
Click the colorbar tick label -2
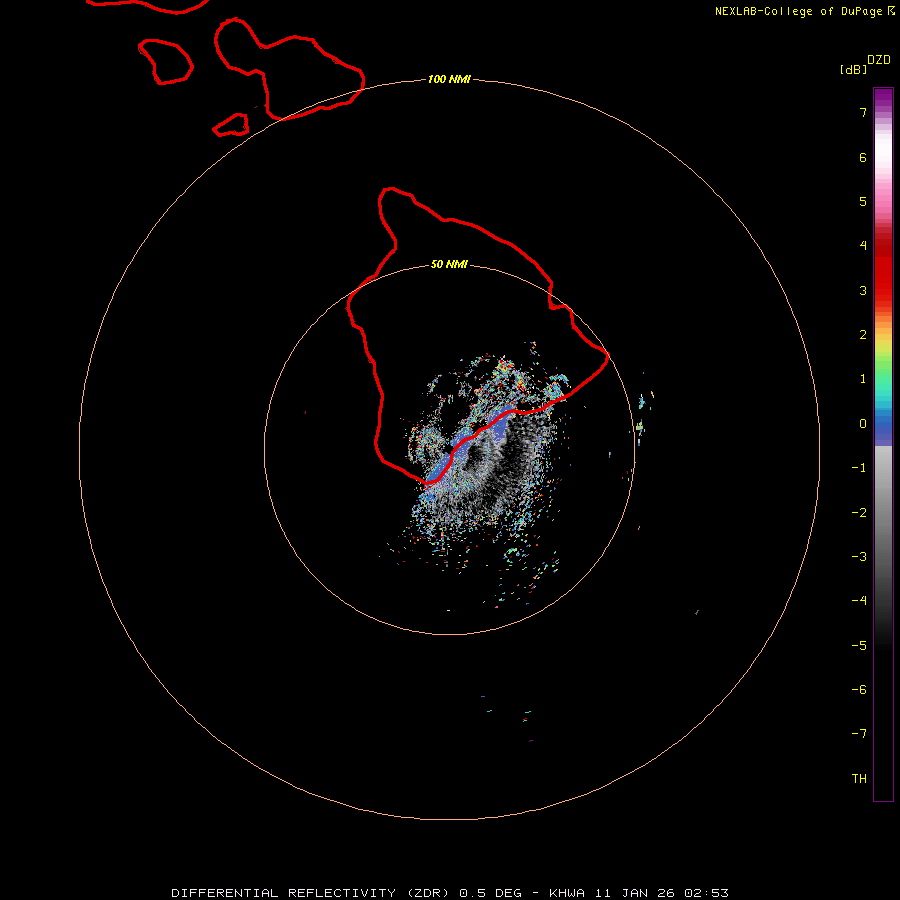pyautogui.click(x=859, y=513)
